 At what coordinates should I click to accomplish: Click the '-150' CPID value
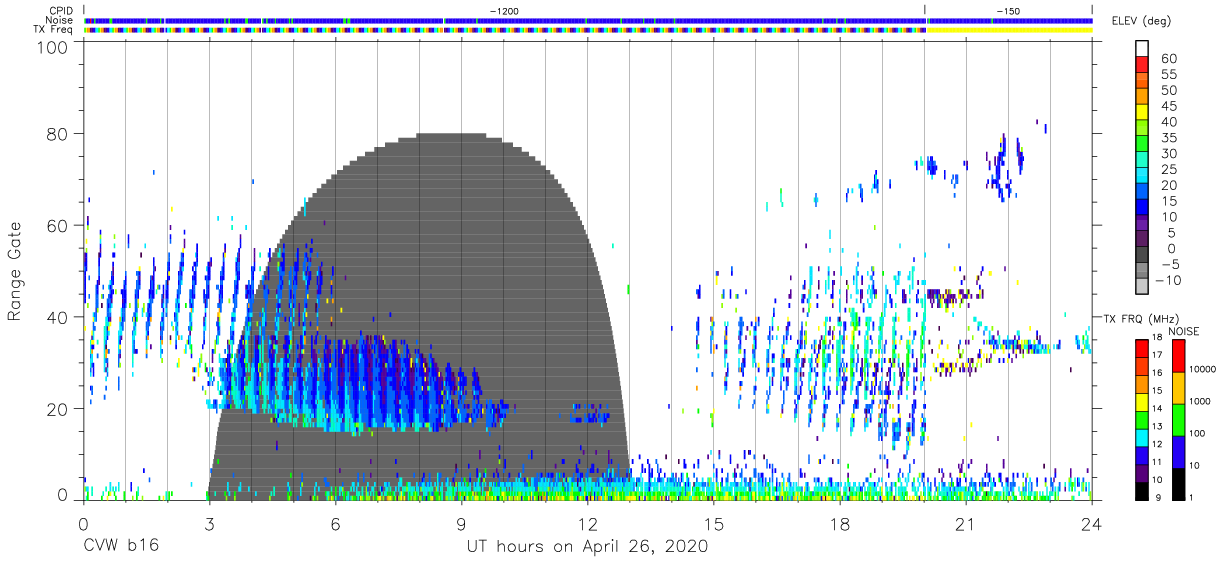1008,11
